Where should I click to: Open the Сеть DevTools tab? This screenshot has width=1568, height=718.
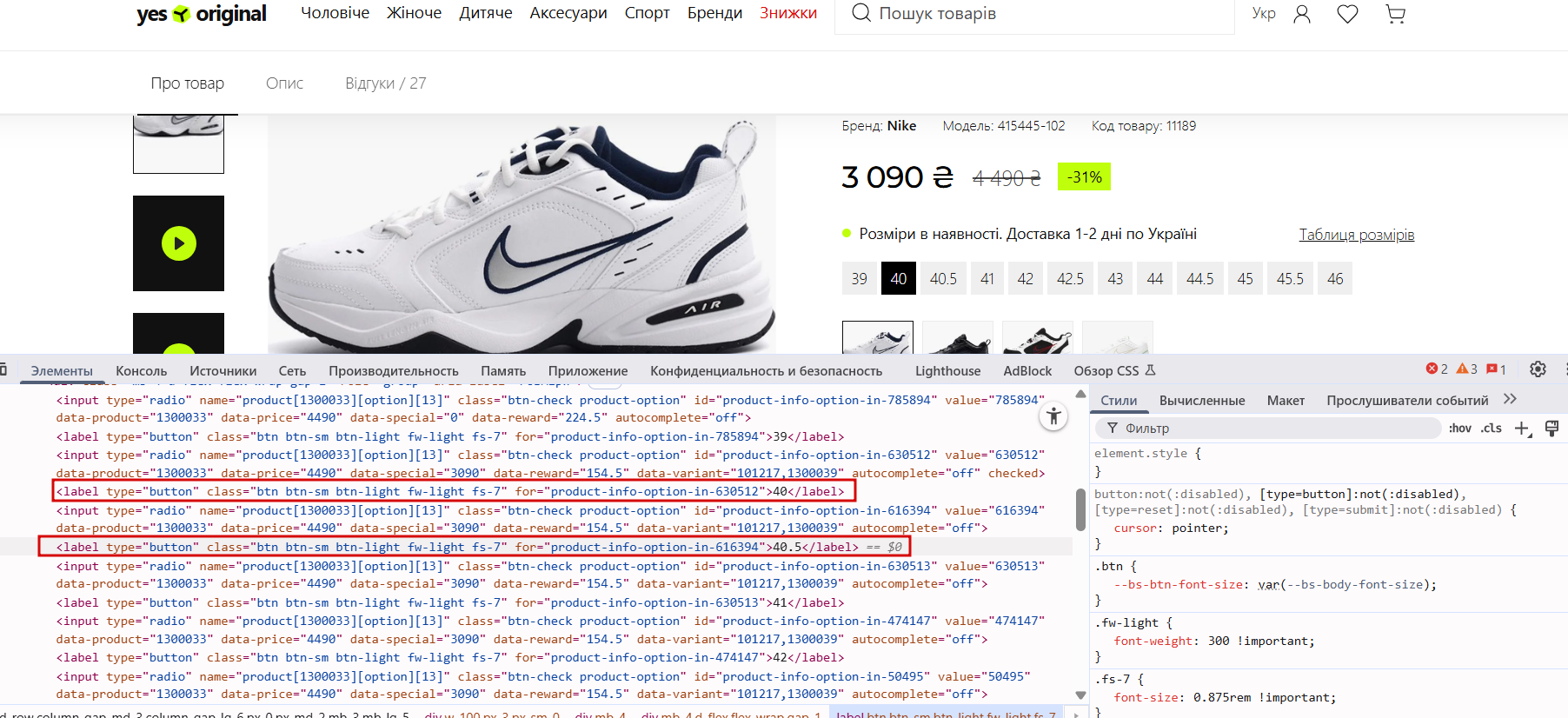[x=292, y=371]
